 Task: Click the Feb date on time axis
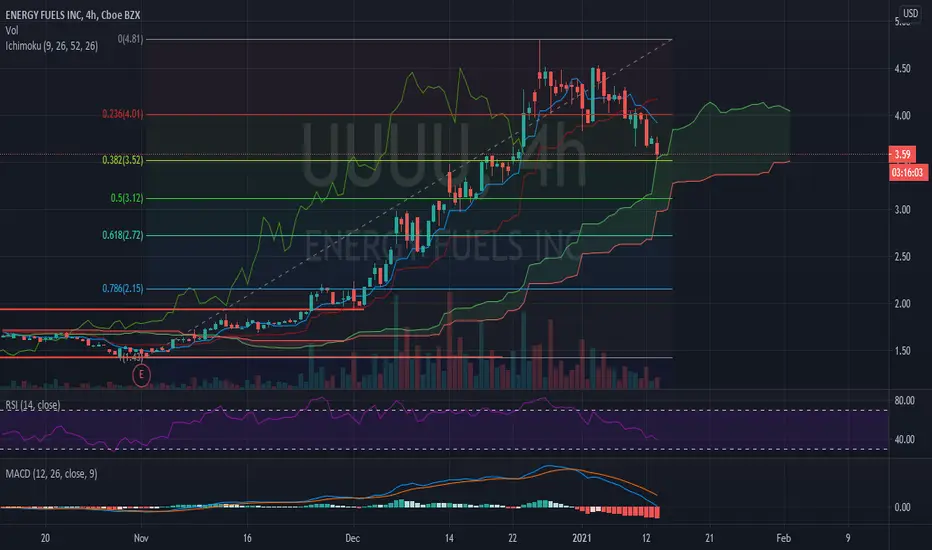(x=783, y=538)
